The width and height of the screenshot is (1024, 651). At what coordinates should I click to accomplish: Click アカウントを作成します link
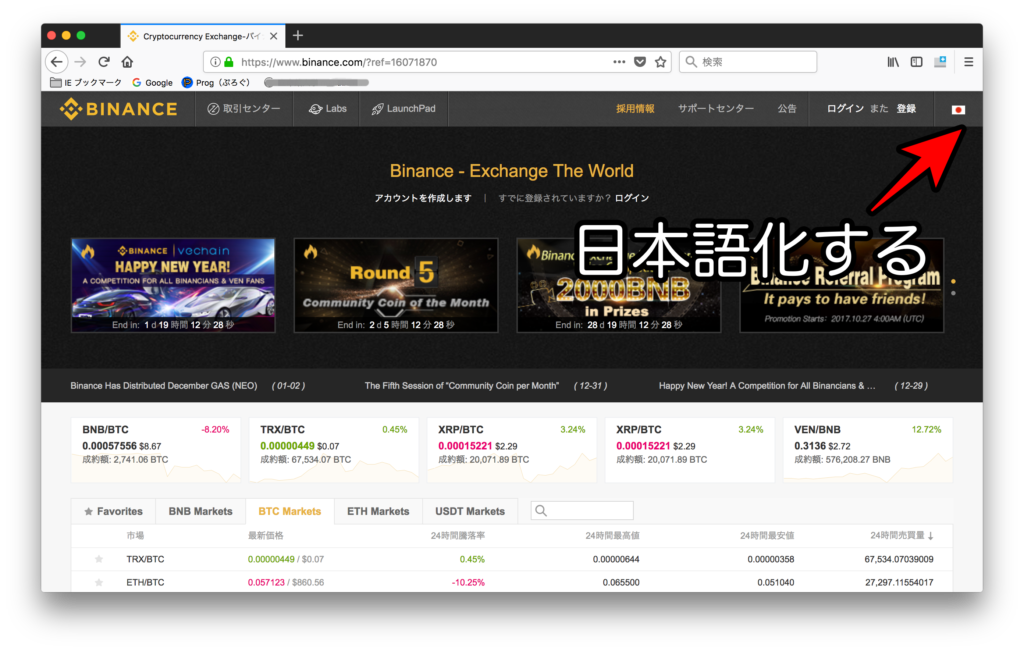click(423, 198)
